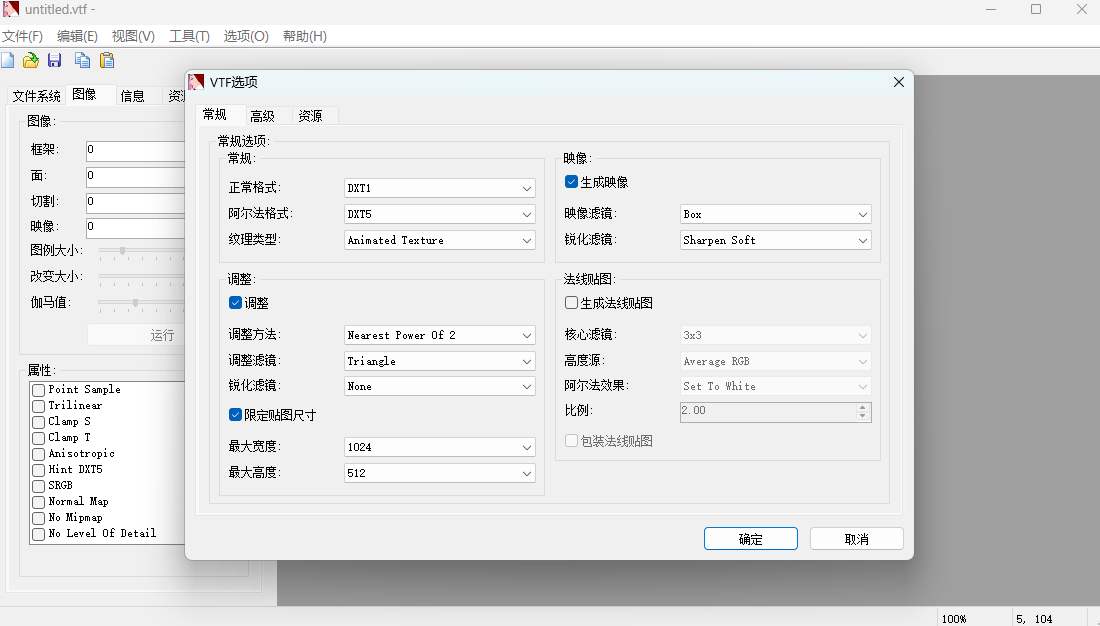Open the 最大宽度 1024 dropdown
Image resolution: width=1100 pixels, height=626 pixels.
[440, 447]
